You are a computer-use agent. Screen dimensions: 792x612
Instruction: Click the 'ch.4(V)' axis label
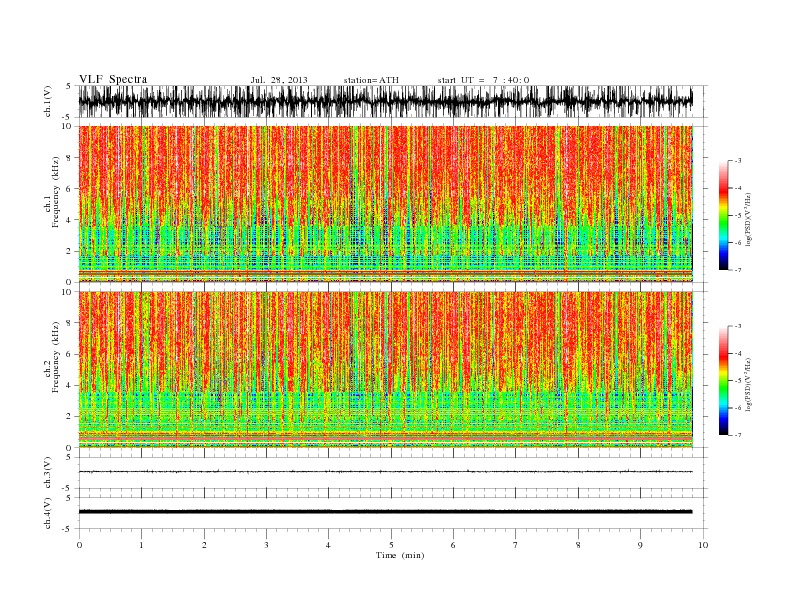pos(48,513)
